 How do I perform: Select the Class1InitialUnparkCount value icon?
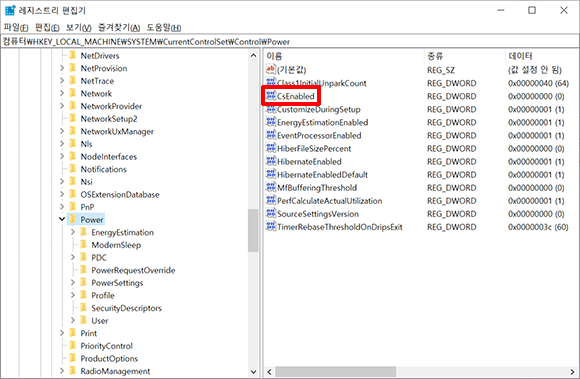tap(271, 82)
